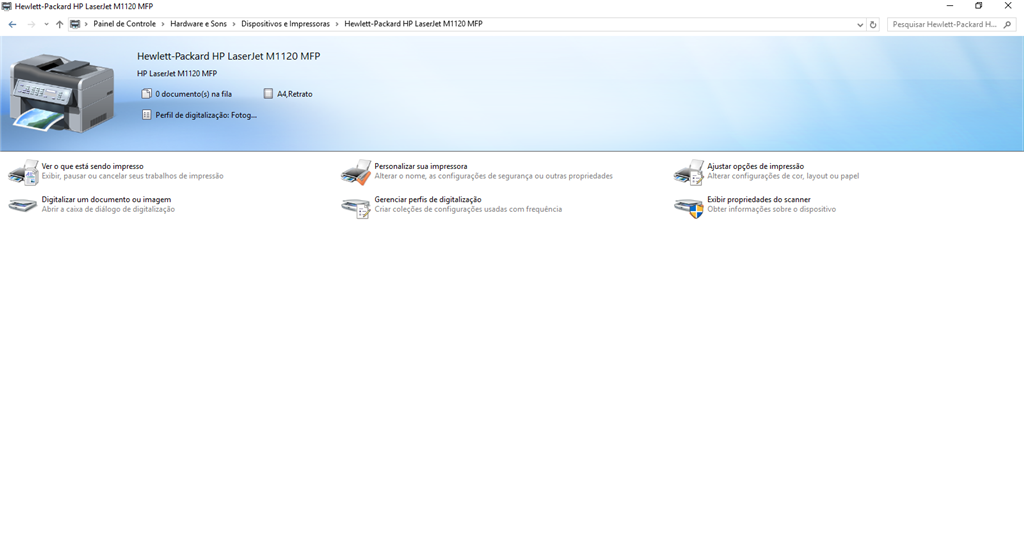Click 'Obter informações sobre o dispositivo' text
This screenshot has width=1024, height=547.
(x=771, y=210)
